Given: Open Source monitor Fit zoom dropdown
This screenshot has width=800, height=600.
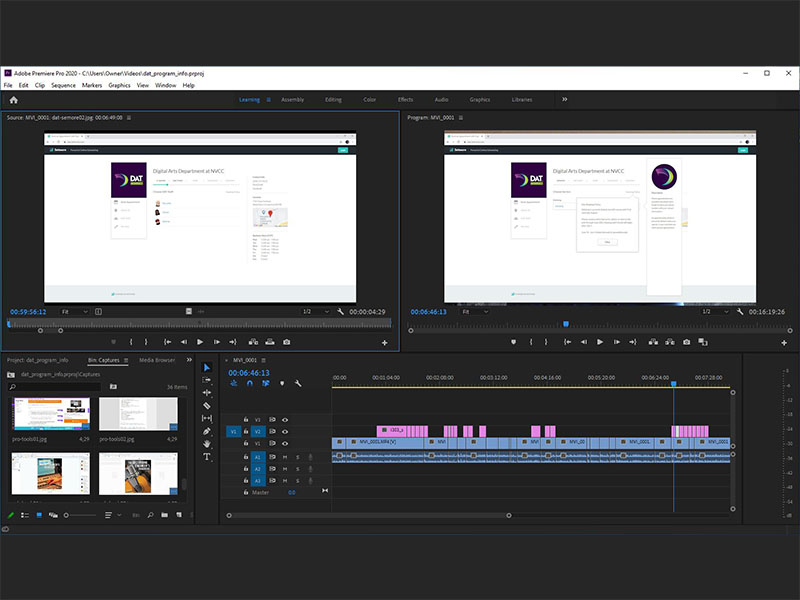Looking at the screenshot, I should pos(74,312).
